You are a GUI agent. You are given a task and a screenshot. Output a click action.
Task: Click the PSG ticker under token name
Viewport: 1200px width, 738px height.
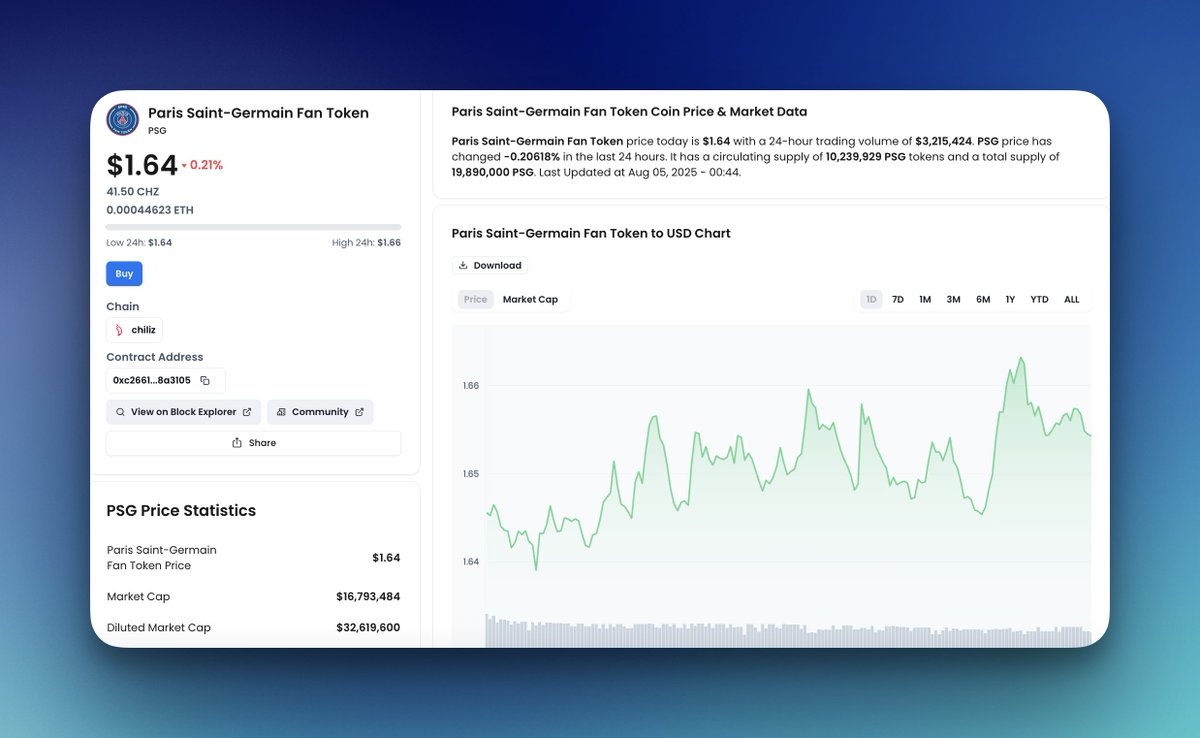157,131
